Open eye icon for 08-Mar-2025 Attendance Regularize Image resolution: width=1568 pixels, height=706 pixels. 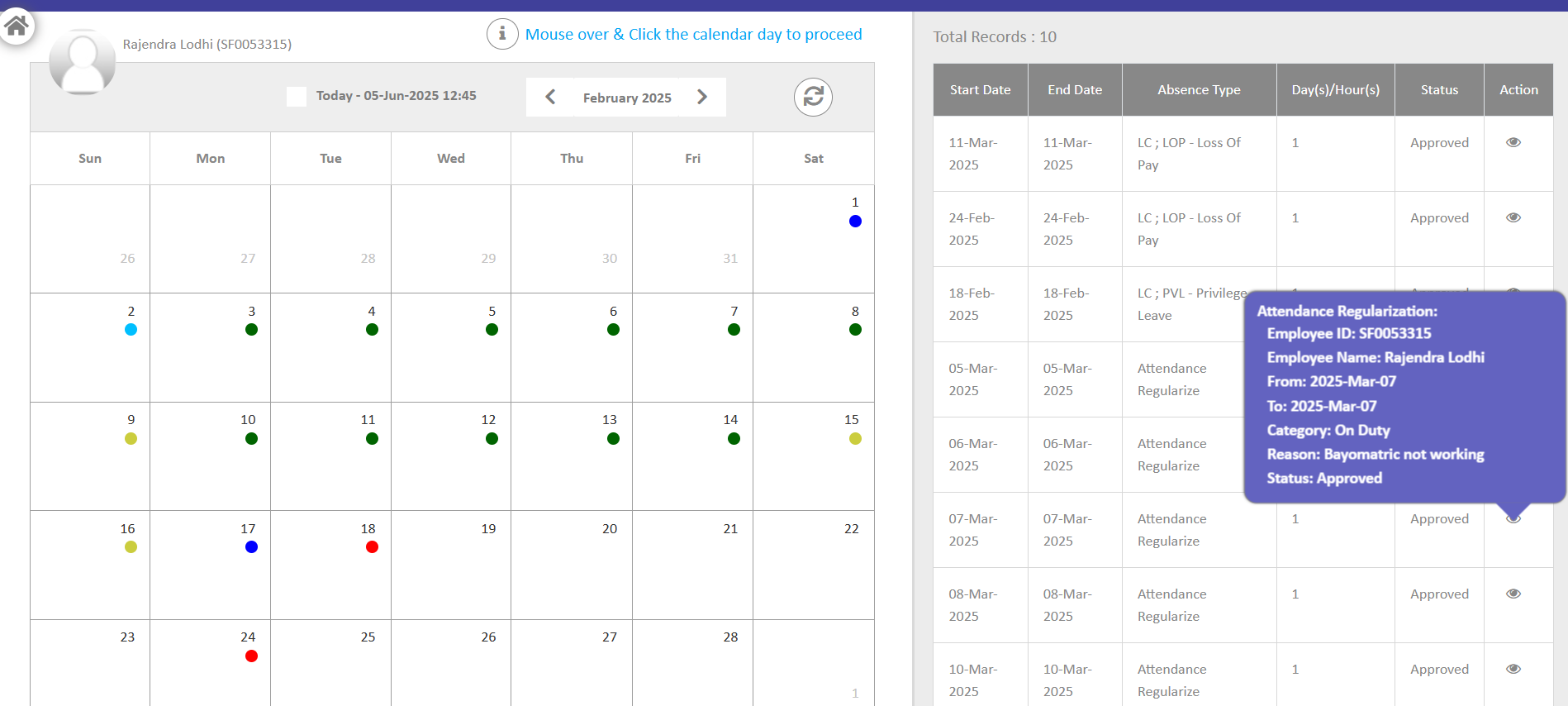(1513, 594)
